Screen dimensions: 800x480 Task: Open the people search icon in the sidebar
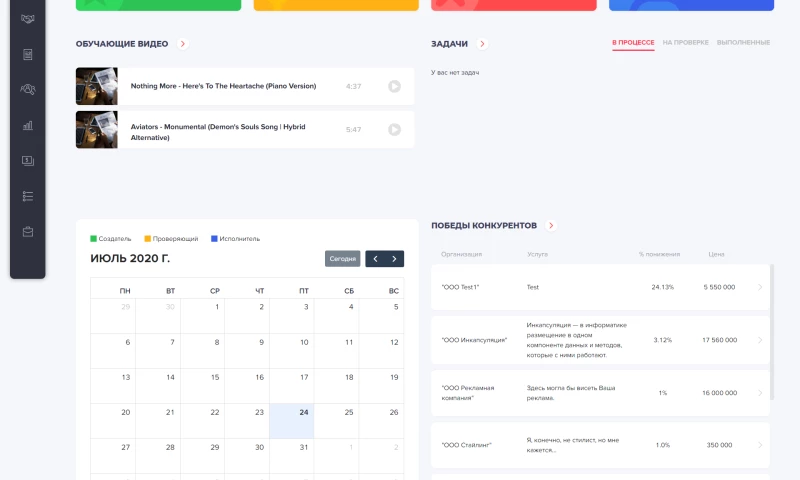pyautogui.click(x=28, y=90)
